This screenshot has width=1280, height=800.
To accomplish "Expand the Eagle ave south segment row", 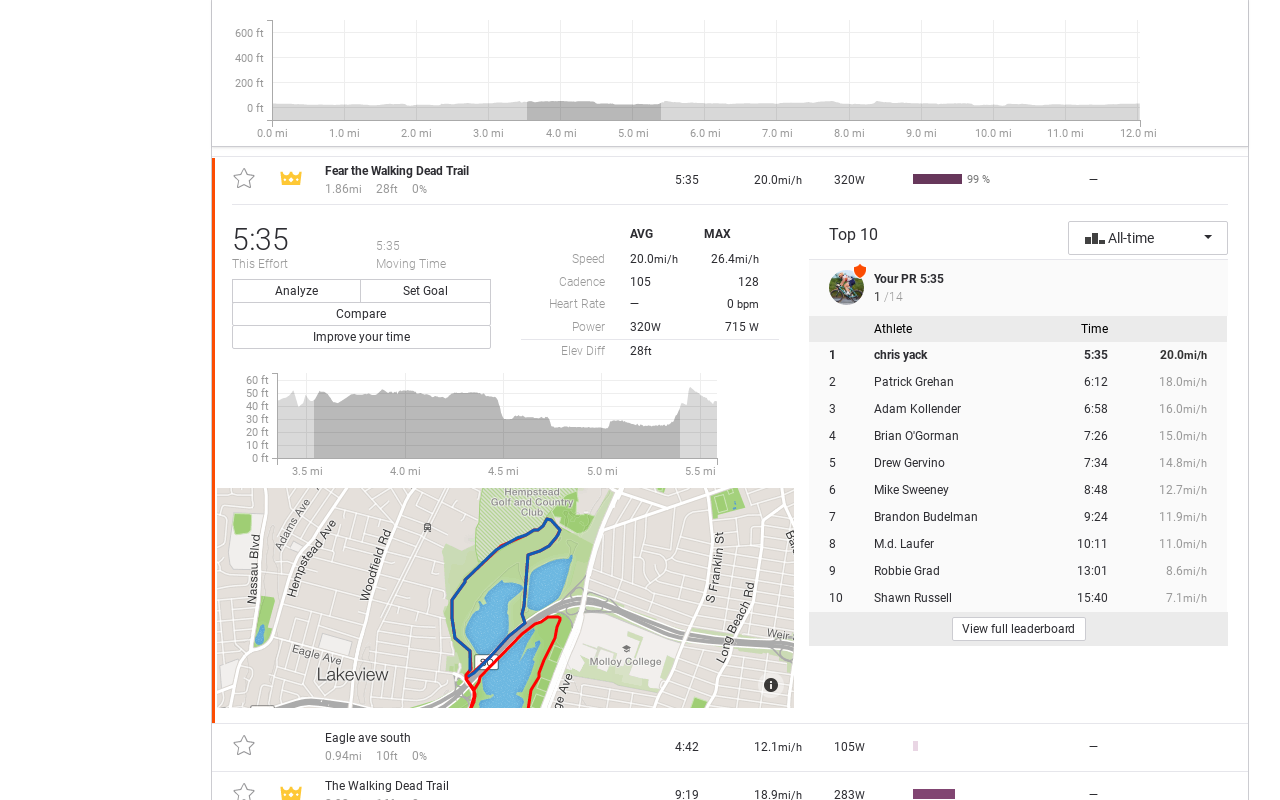I will pos(730,747).
